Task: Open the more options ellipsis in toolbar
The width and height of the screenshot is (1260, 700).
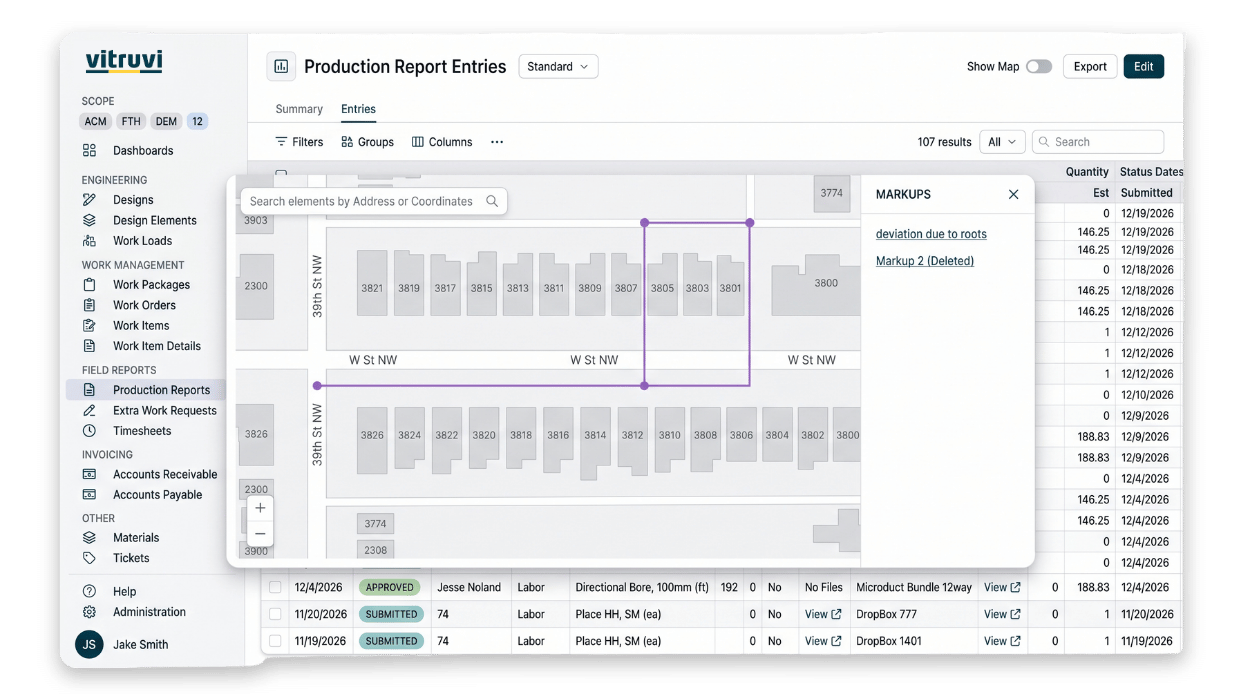Action: (497, 142)
